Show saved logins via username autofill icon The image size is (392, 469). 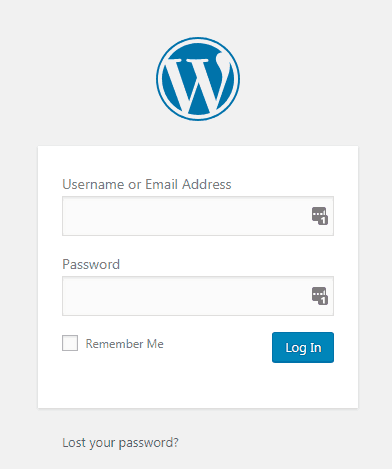tap(320, 216)
